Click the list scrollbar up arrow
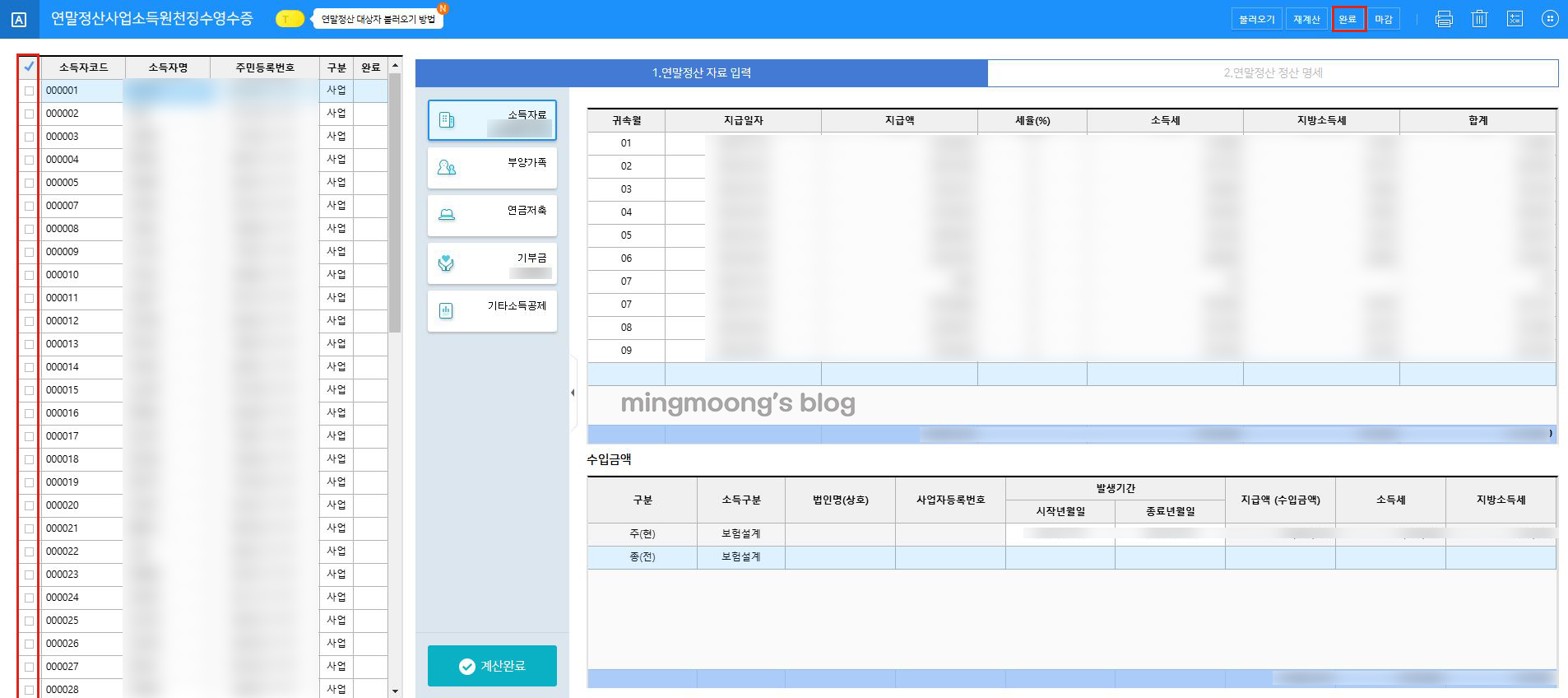The height and width of the screenshot is (698, 1568). click(x=395, y=65)
